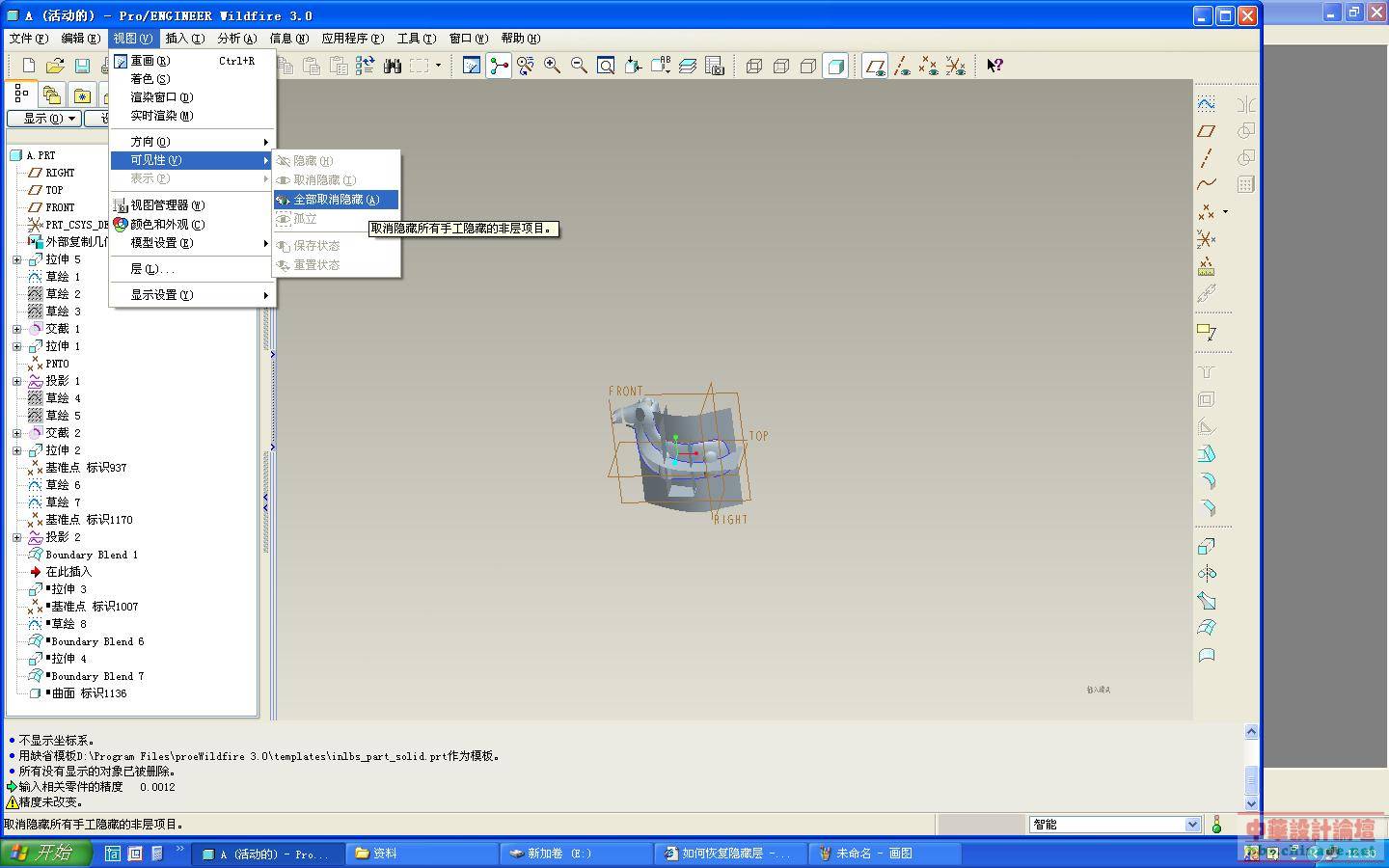Toggle datum points display
The width and height of the screenshot is (1389, 868).
pyautogui.click(x=929, y=66)
